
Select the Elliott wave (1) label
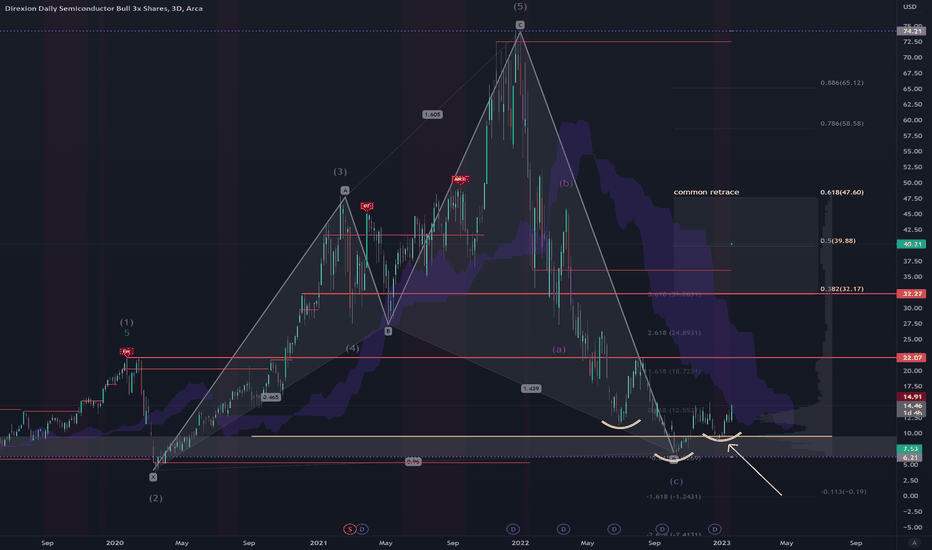tap(127, 322)
